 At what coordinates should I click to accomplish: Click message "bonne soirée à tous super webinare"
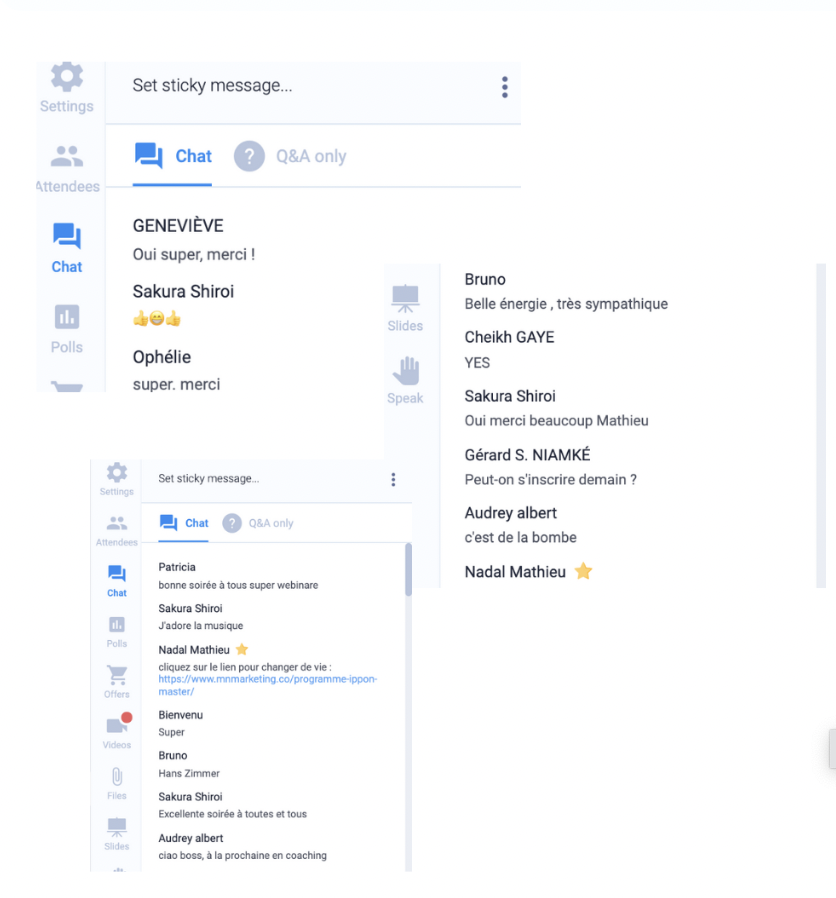point(238,585)
